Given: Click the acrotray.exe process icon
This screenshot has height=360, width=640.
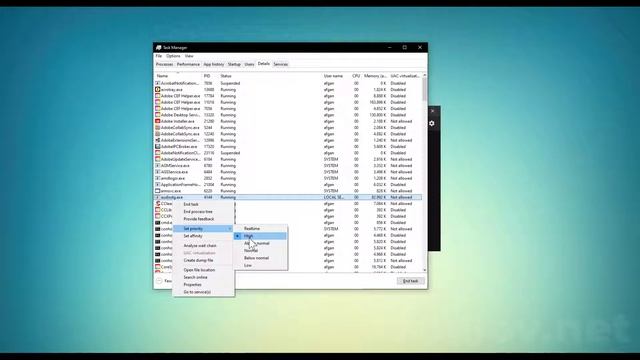Looking at the screenshot, I should click(x=158, y=89).
